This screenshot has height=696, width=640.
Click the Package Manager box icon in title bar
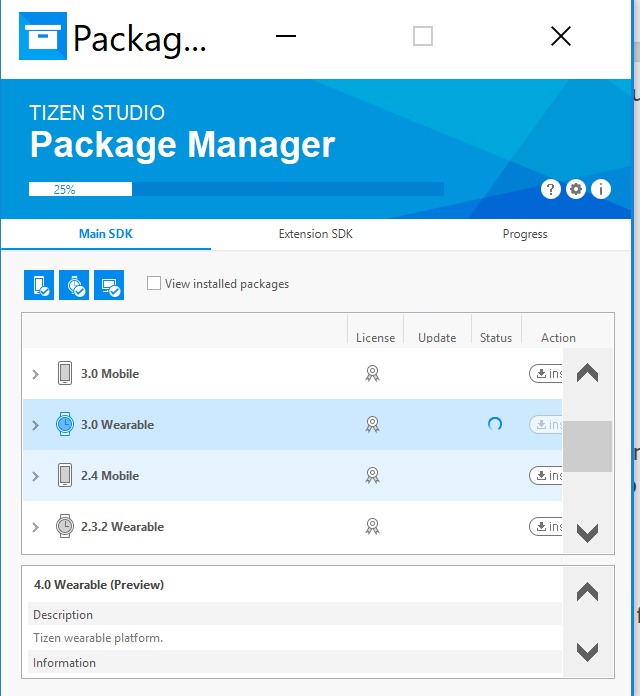tap(43, 36)
